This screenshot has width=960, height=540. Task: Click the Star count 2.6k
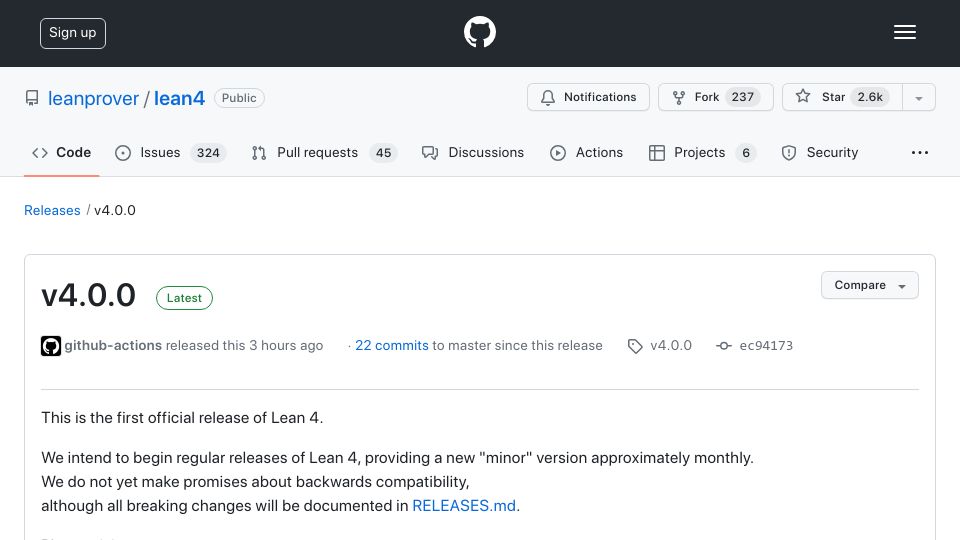pyautogui.click(x=870, y=97)
